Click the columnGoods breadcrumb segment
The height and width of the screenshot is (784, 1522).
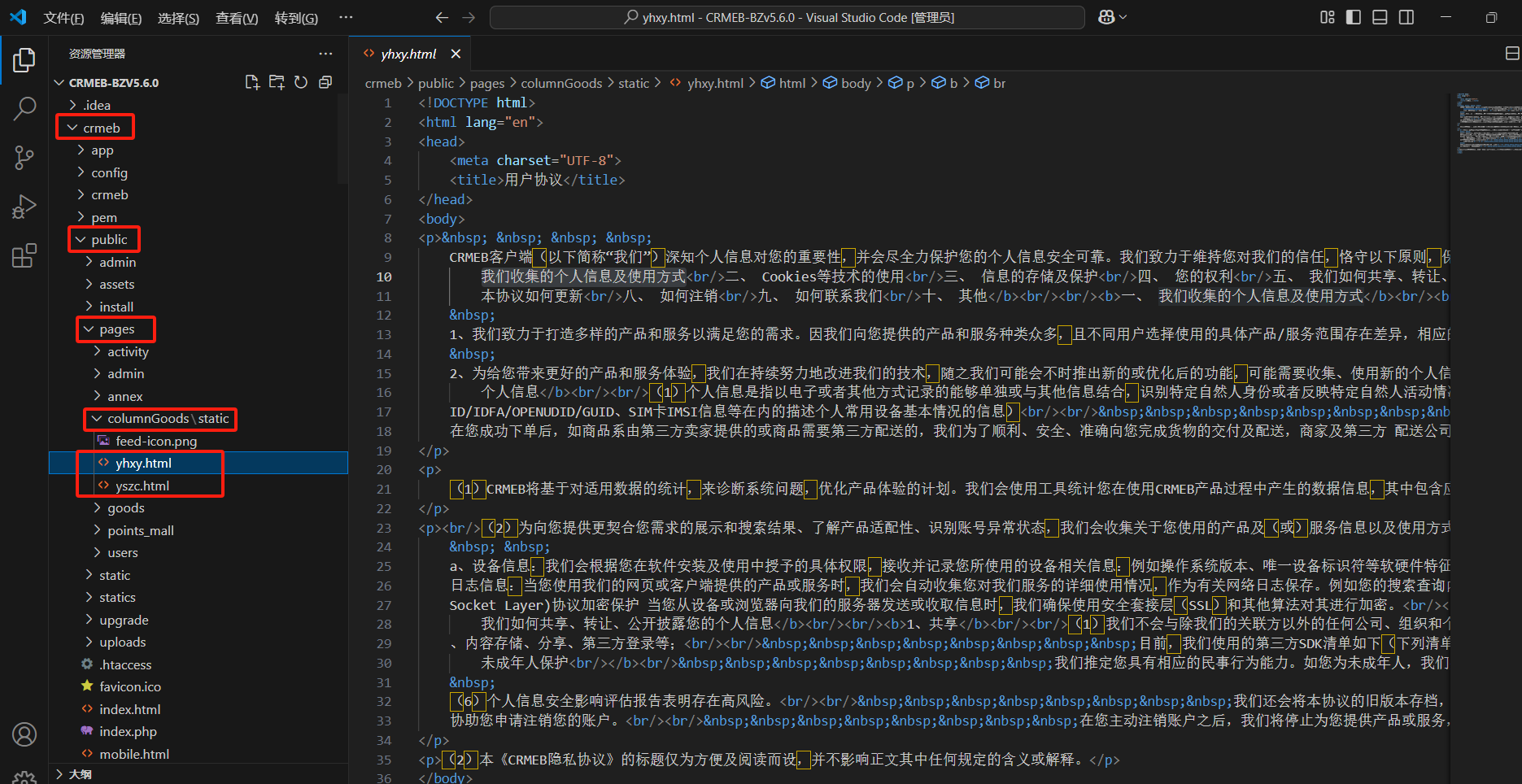(x=561, y=83)
